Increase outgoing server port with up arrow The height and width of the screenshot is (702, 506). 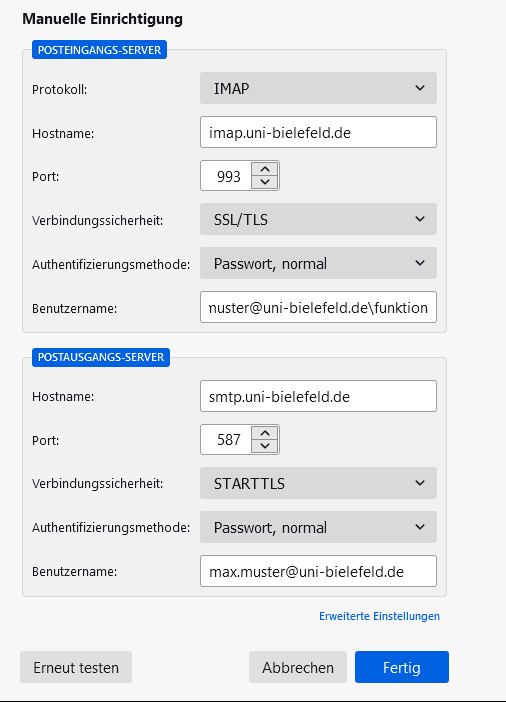tap(265, 433)
